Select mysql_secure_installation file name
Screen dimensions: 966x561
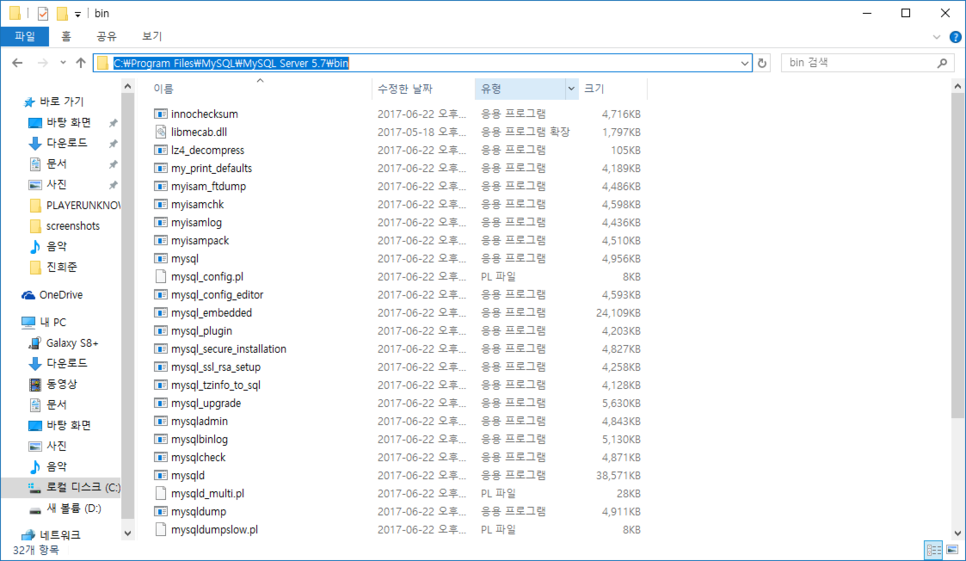pos(229,349)
